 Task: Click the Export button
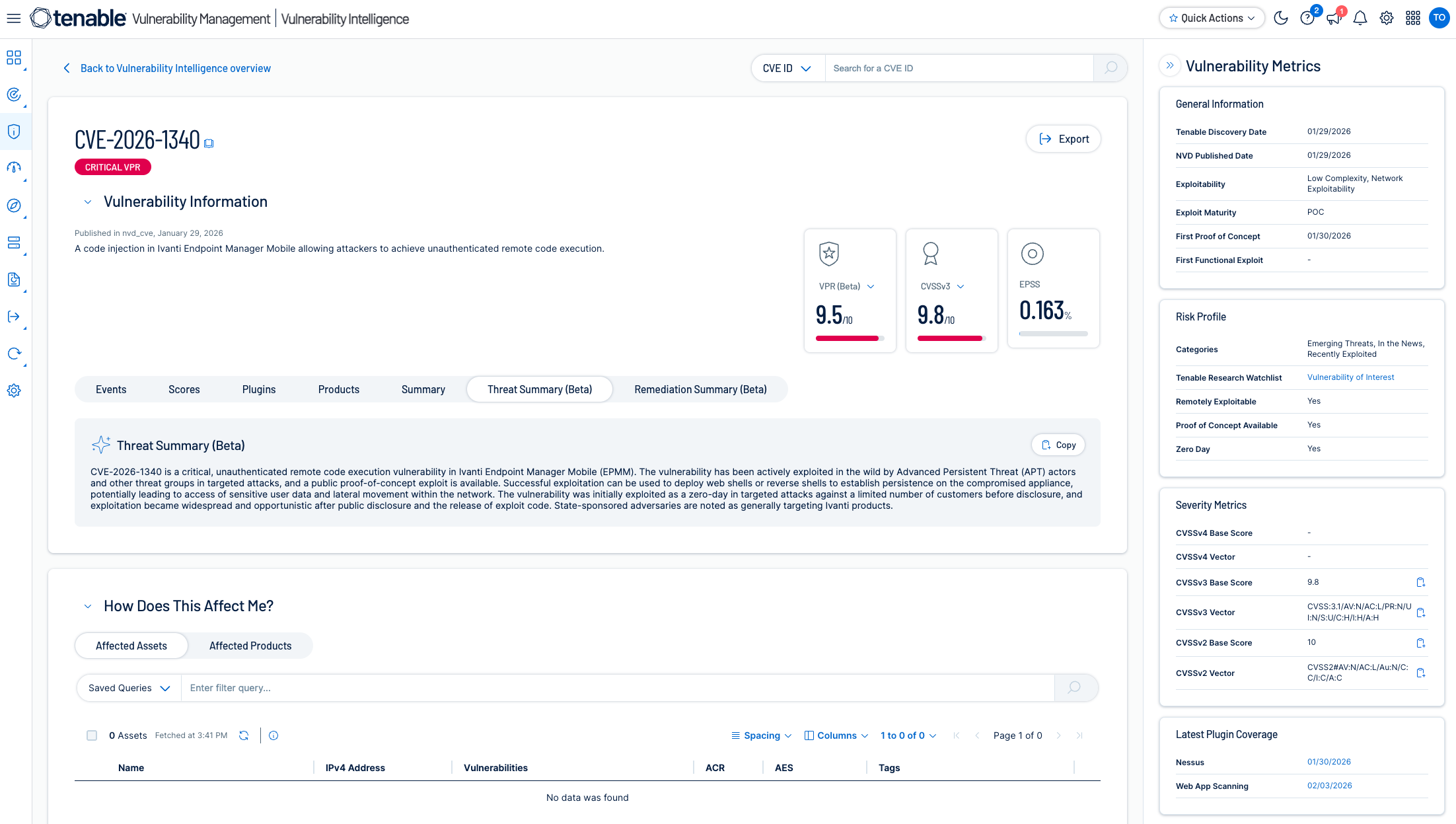tap(1064, 139)
